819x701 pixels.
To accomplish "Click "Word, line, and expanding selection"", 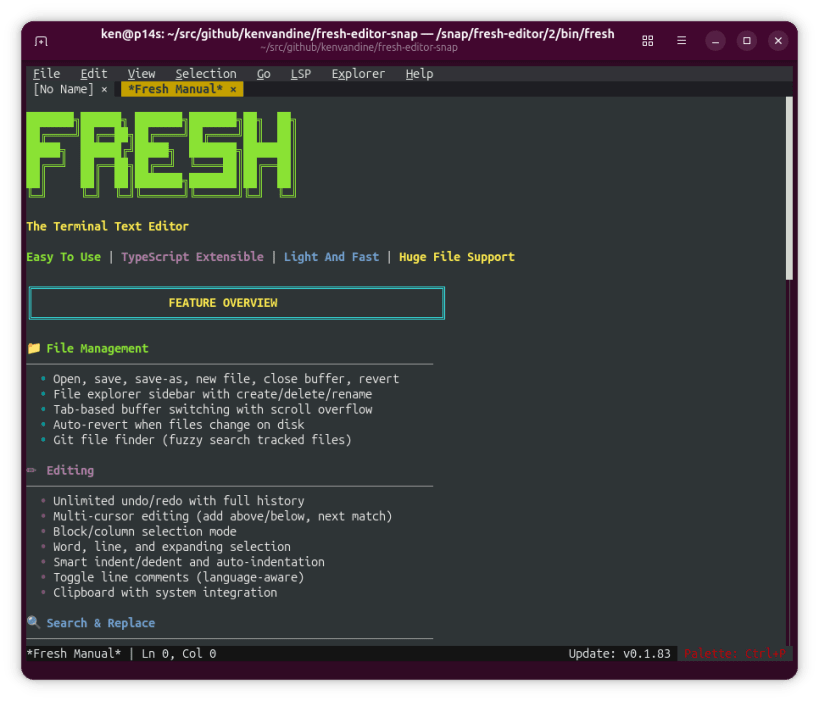I will 172,546.
